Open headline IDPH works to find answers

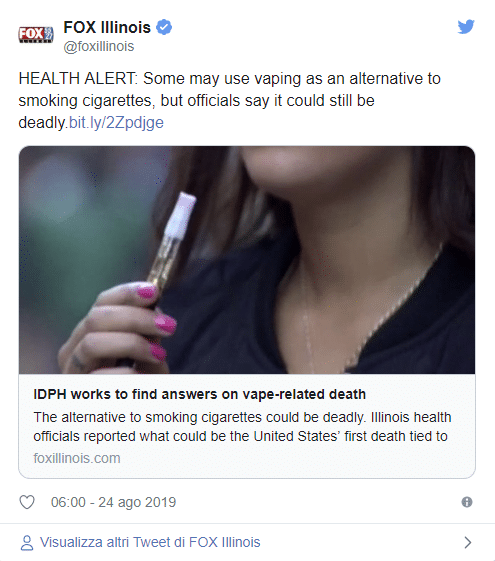[200, 394]
